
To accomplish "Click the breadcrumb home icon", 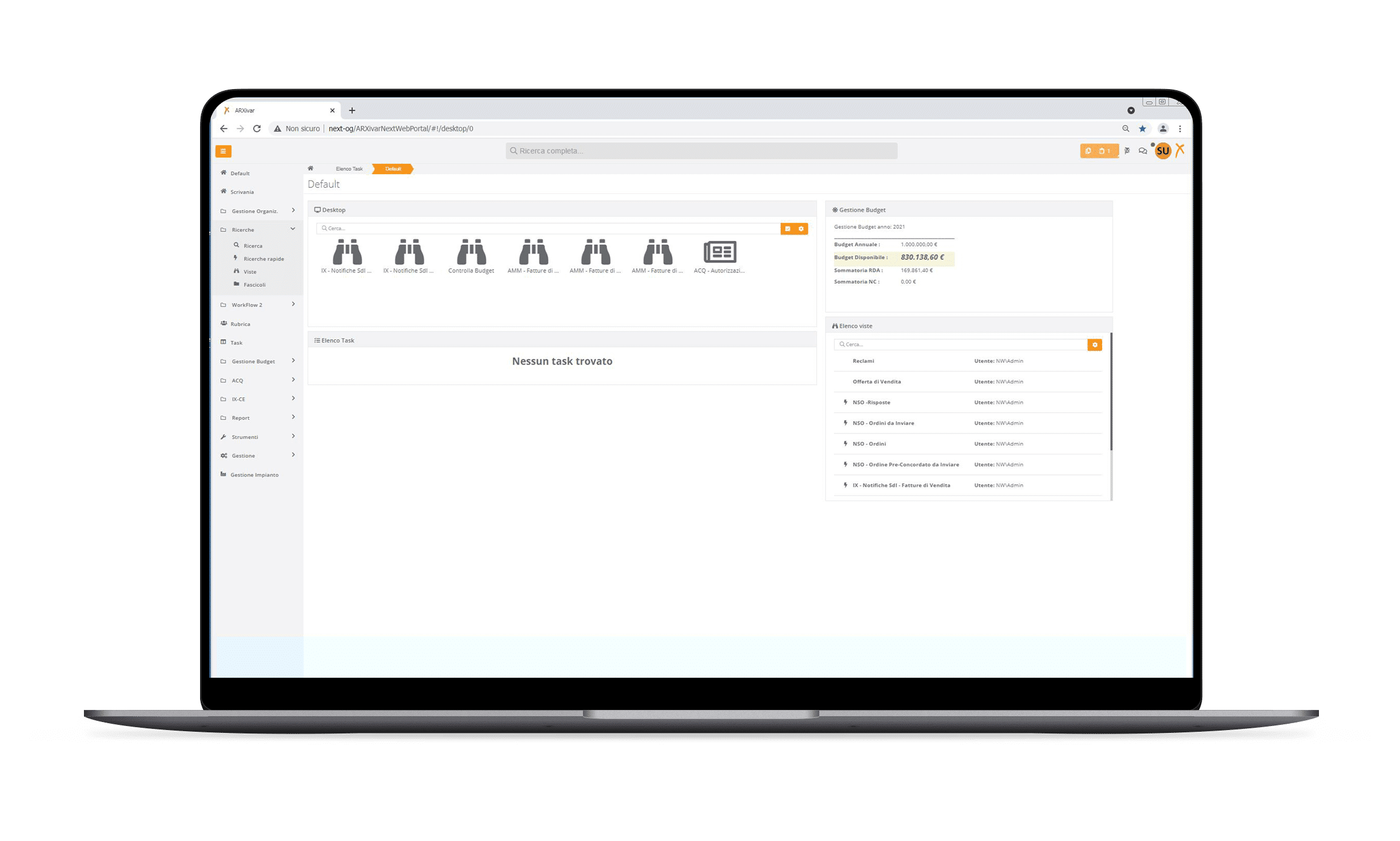I will point(310,168).
